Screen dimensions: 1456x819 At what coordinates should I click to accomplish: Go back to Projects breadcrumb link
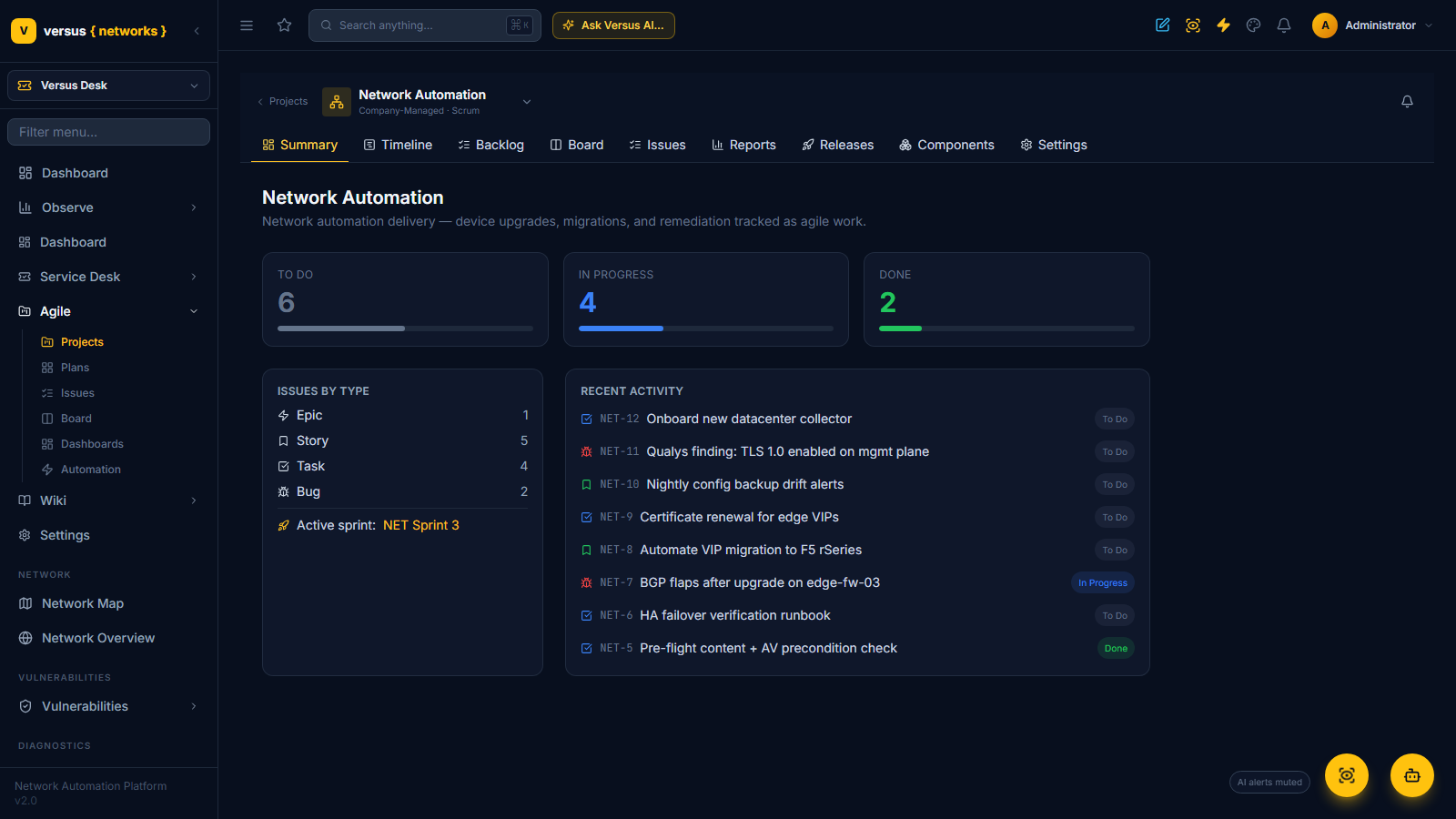[283, 102]
